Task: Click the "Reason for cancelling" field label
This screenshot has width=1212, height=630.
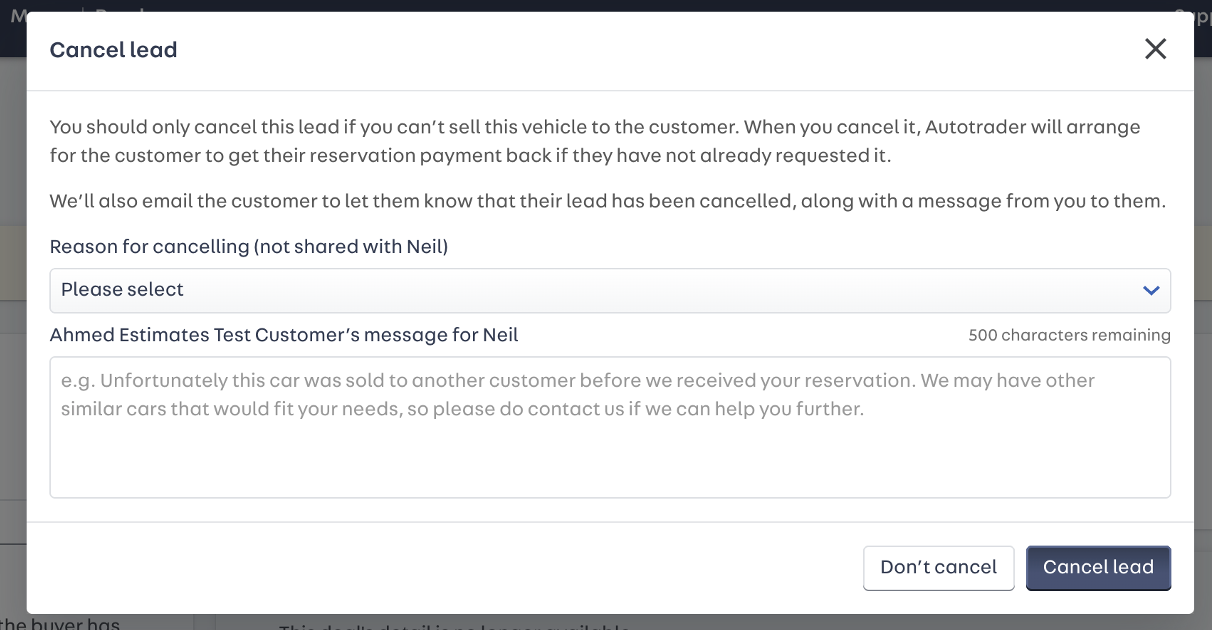Action: point(249,246)
